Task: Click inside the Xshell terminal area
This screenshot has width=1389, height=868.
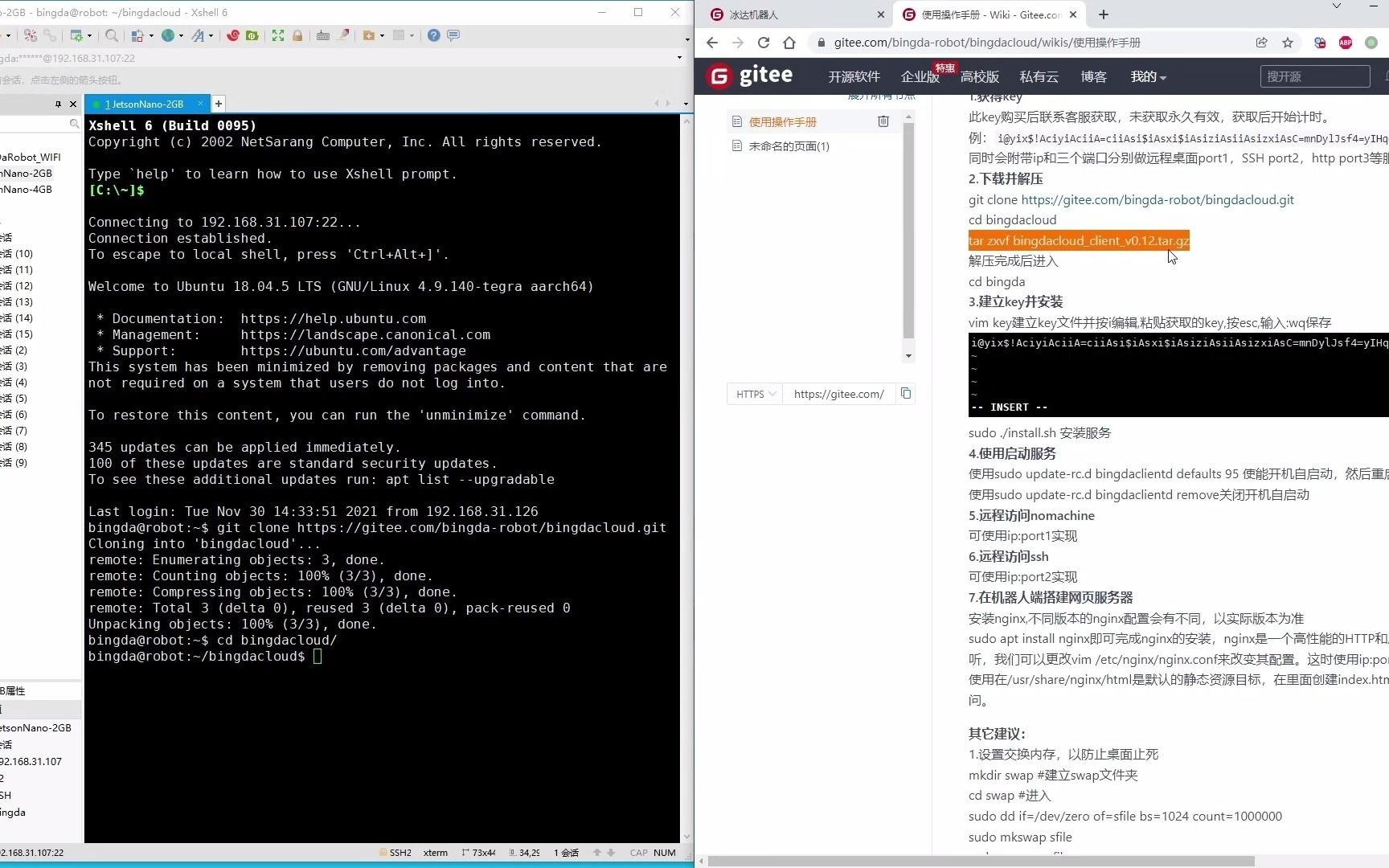Action: point(382,478)
